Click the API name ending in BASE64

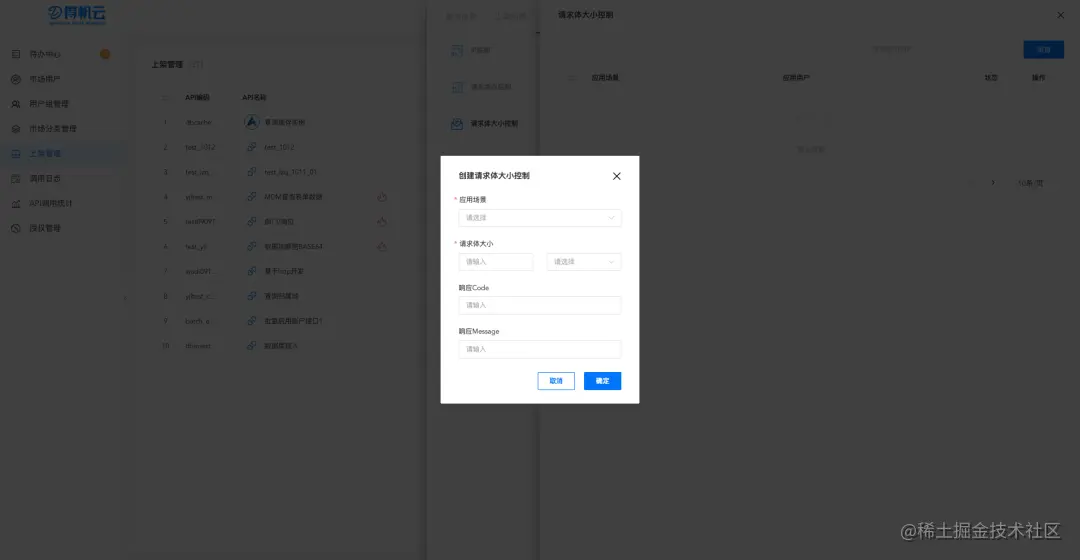(293, 247)
